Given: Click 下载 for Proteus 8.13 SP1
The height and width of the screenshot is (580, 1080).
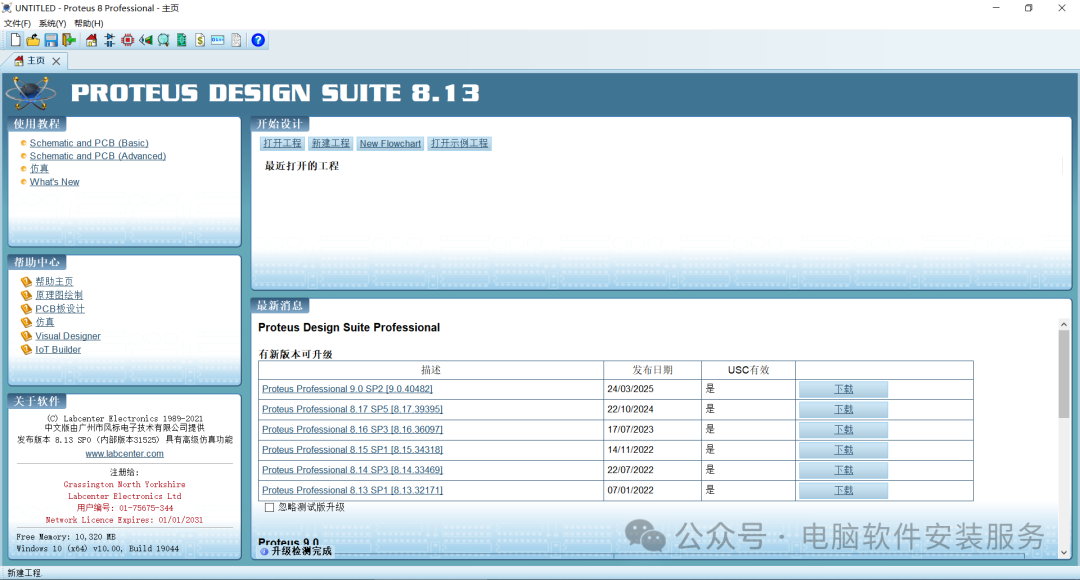Looking at the screenshot, I should 843,490.
